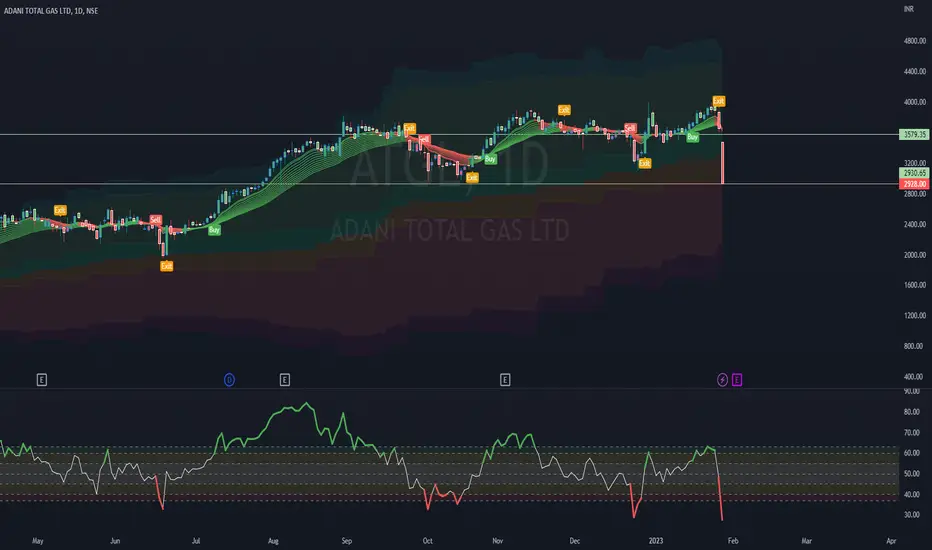Select the Exit label in late November
Screen dimensions: 932x550
564,110
